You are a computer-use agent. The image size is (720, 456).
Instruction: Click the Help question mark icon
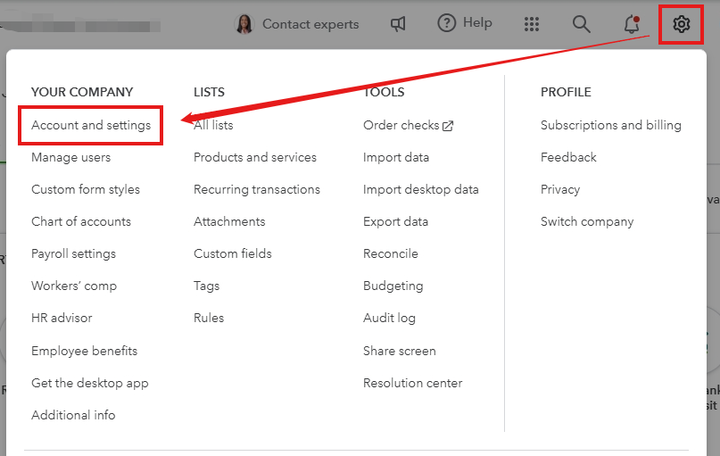tap(447, 23)
